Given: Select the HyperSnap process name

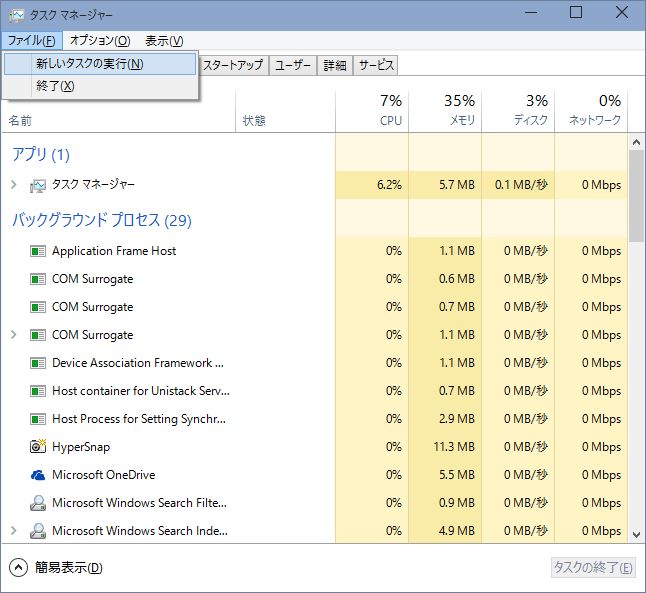Looking at the screenshot, I should [81, 447].
